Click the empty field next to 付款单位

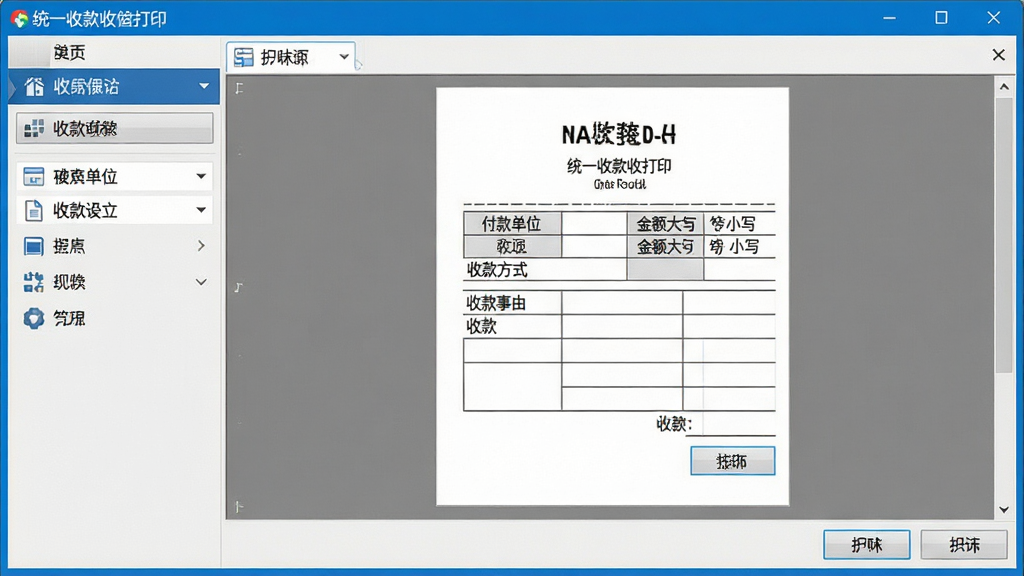(x=594, y=224)
